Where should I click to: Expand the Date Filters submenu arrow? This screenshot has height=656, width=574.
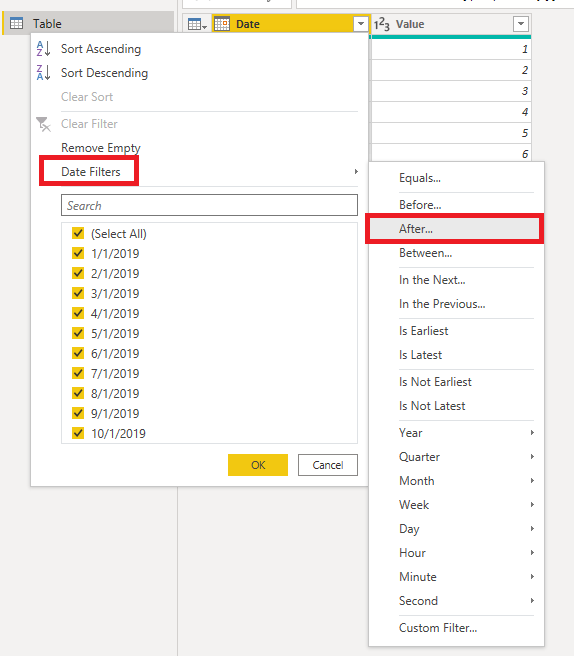356,172
